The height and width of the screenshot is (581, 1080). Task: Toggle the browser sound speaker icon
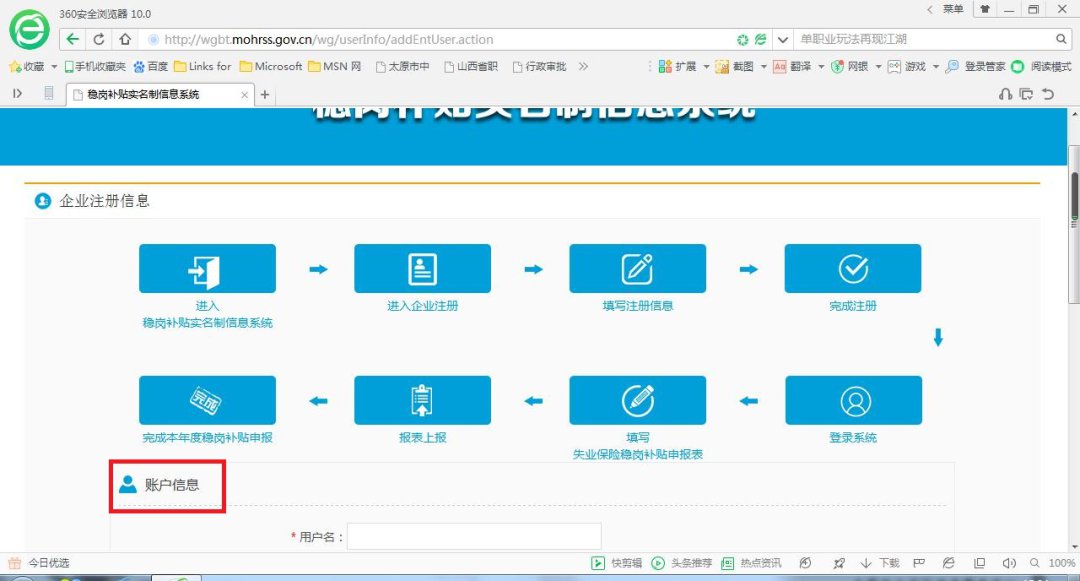[1009, 563]
